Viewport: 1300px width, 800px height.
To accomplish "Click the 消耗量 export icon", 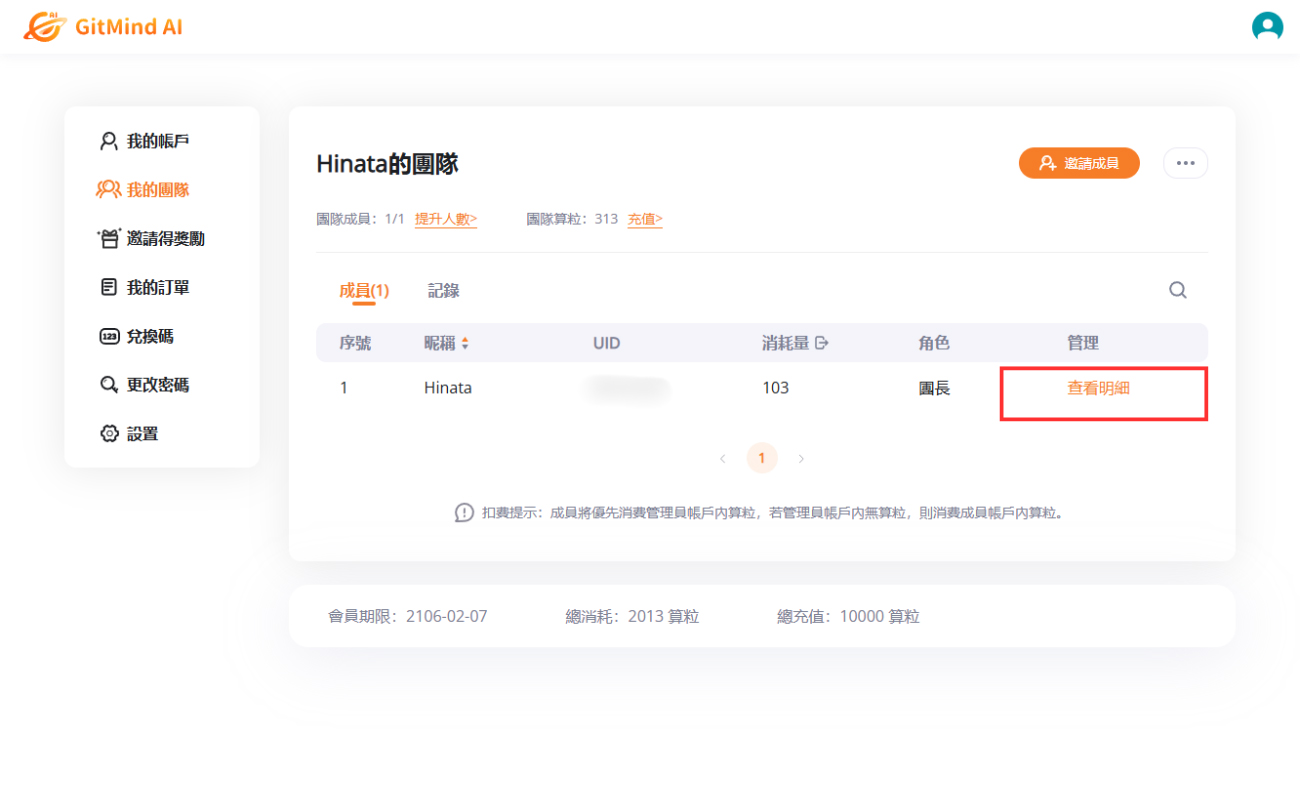I will click(822, 343).
